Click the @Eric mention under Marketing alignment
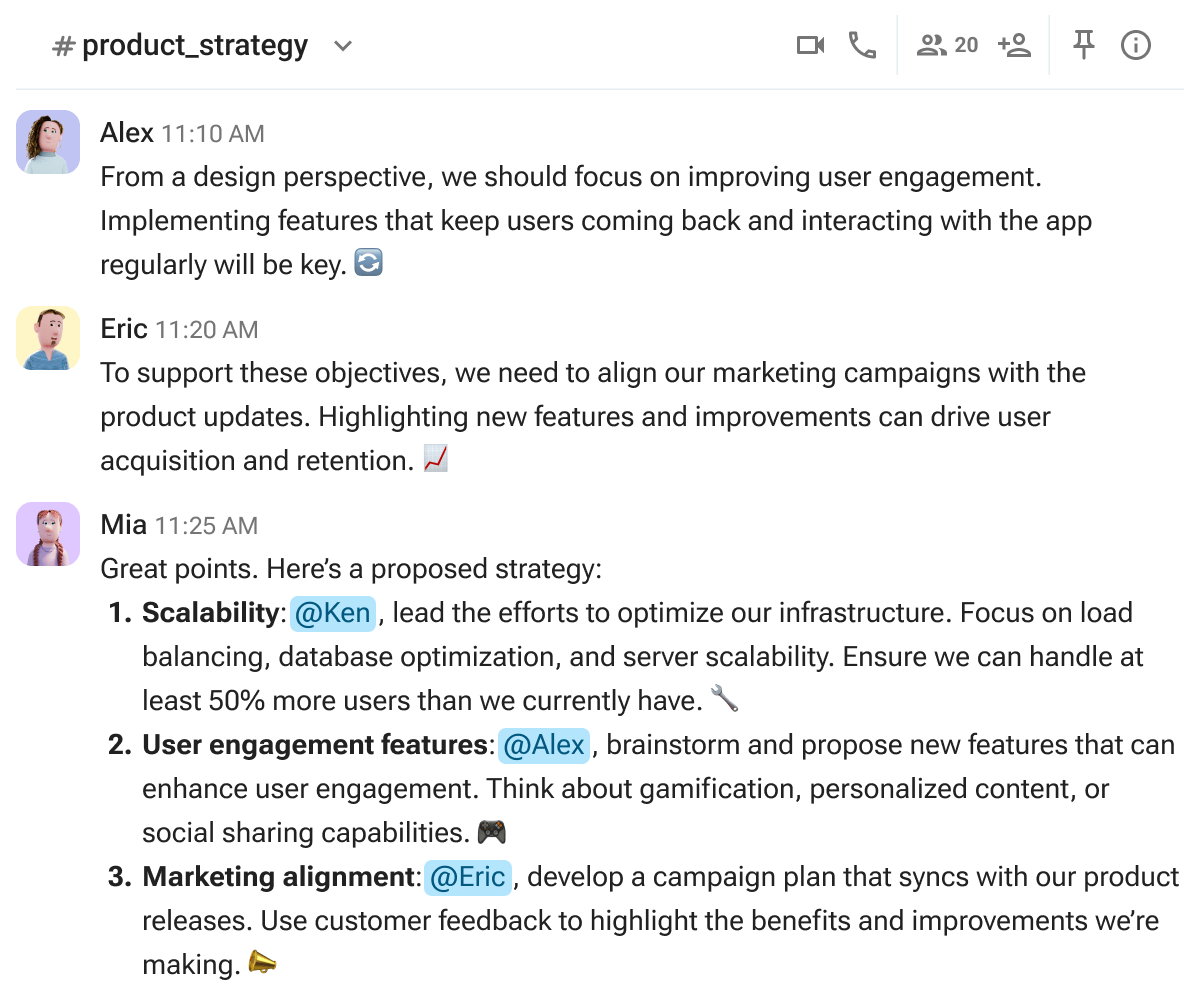 [467, 877]
